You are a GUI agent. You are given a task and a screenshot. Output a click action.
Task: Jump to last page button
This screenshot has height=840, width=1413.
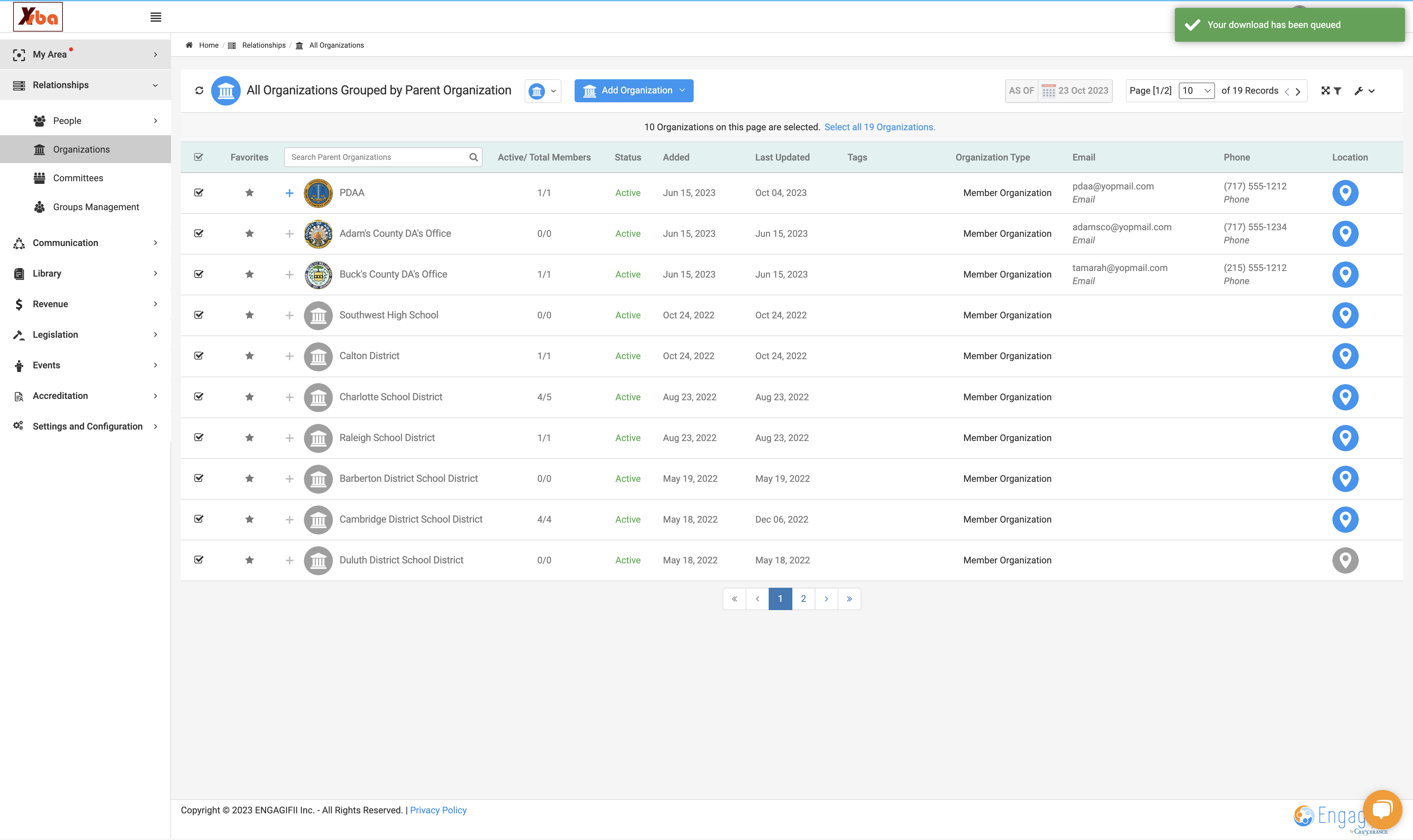point(849,599)
